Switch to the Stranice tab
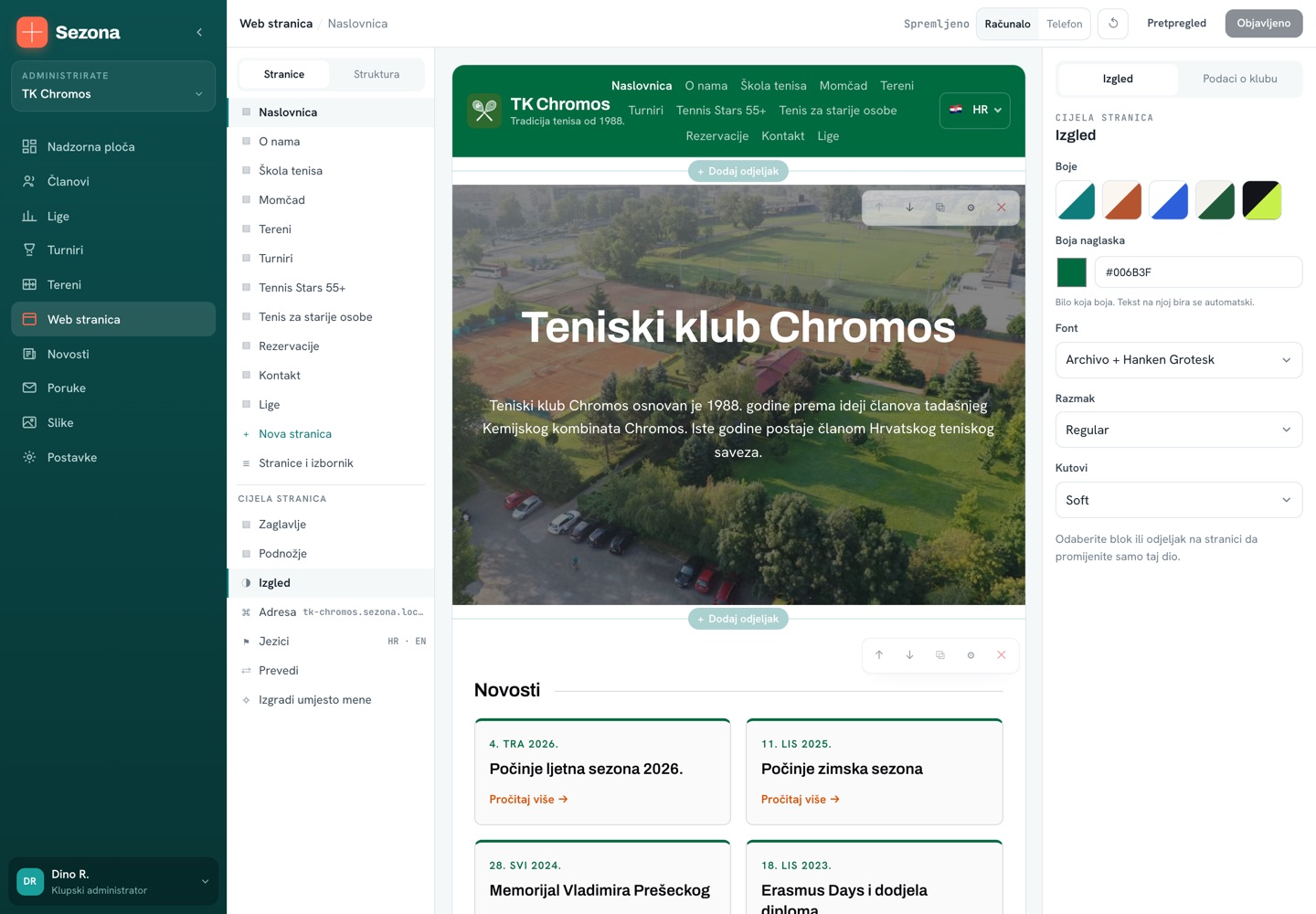This screenshot has height=914, width=1316. tap(284, 75)
